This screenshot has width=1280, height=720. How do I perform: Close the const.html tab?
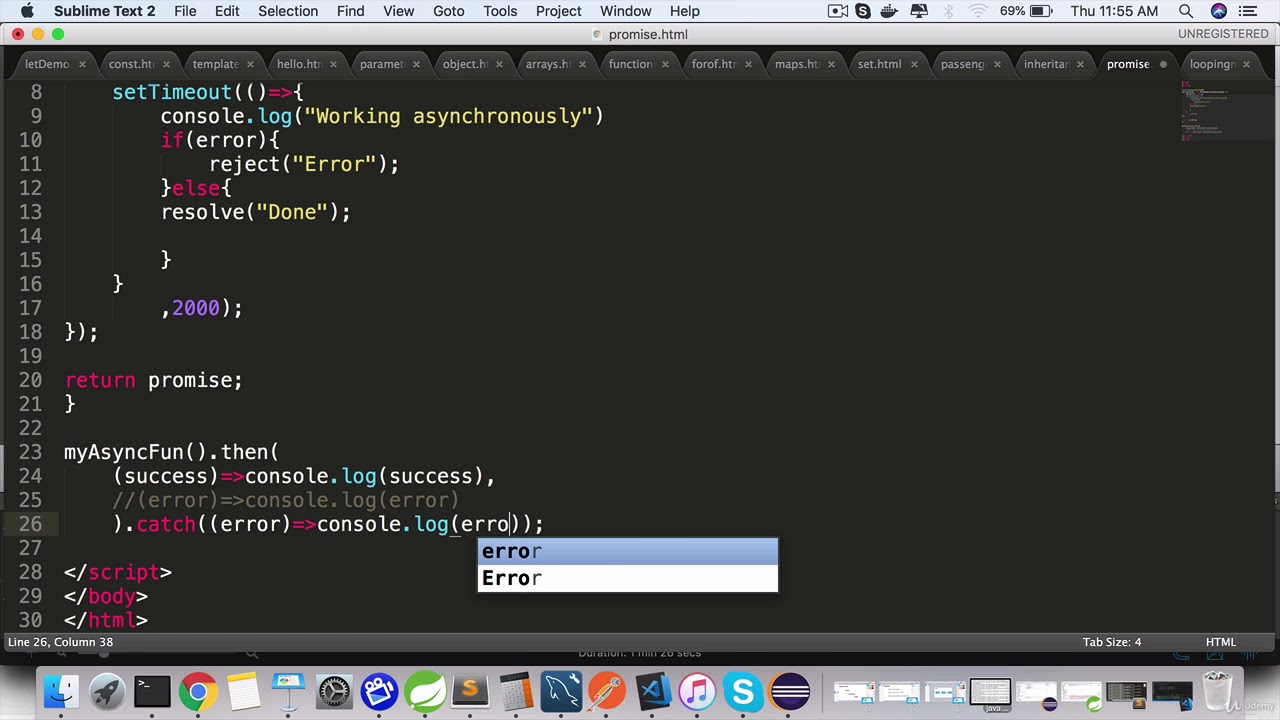pos(166,64)
